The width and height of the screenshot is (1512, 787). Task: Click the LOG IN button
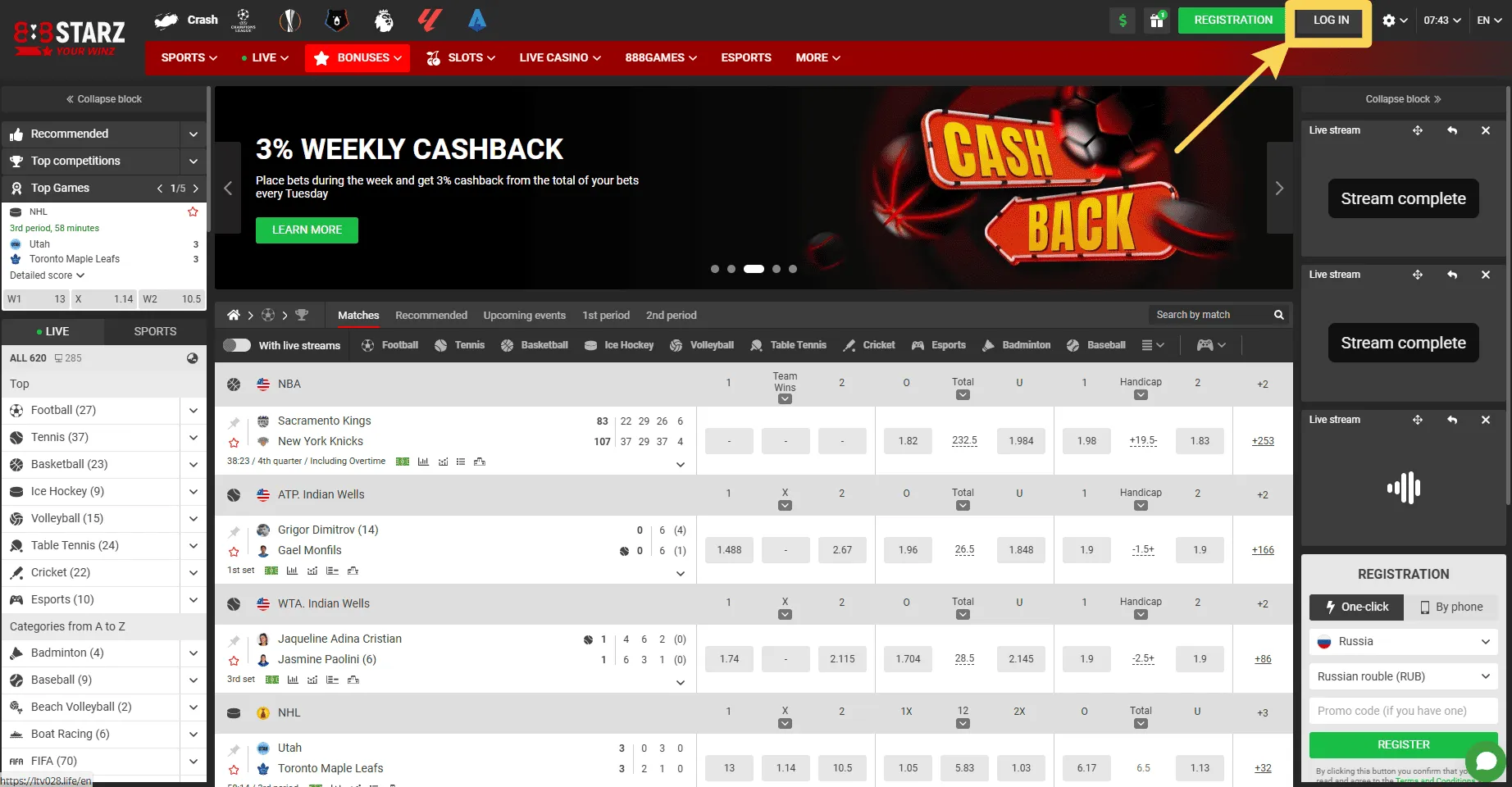click(x=1331, y=20)
